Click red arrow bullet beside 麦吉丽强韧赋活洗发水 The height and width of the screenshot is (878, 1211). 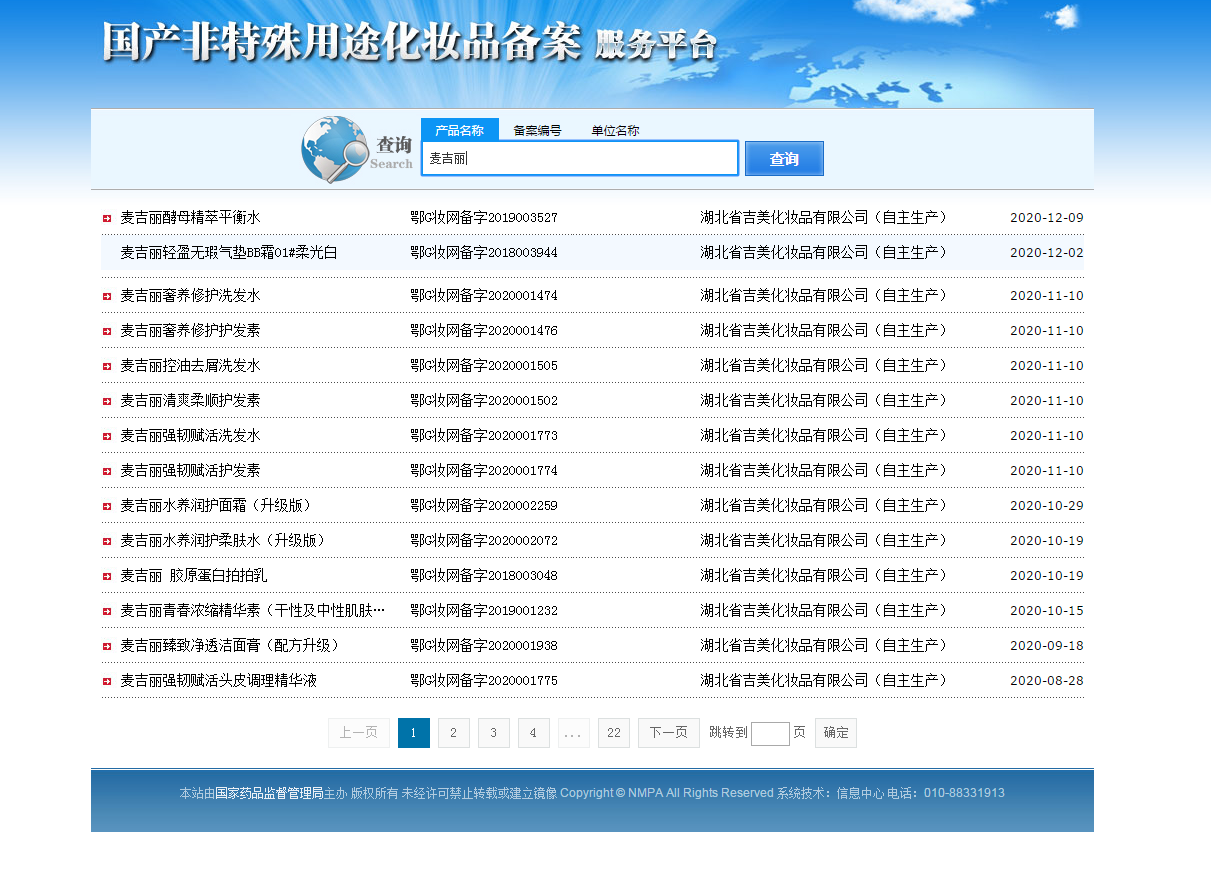[107, 436]
